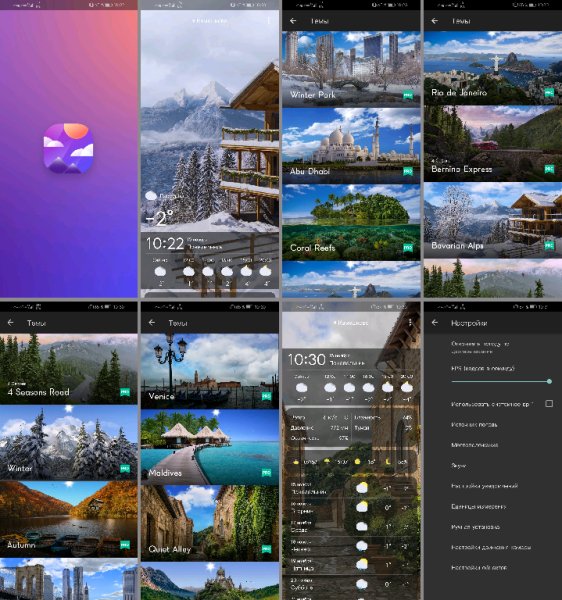Screen dimensions: 562x600
Task: Open the Среда forecast row
Action: pyautogui.click(x=351, y=527)
